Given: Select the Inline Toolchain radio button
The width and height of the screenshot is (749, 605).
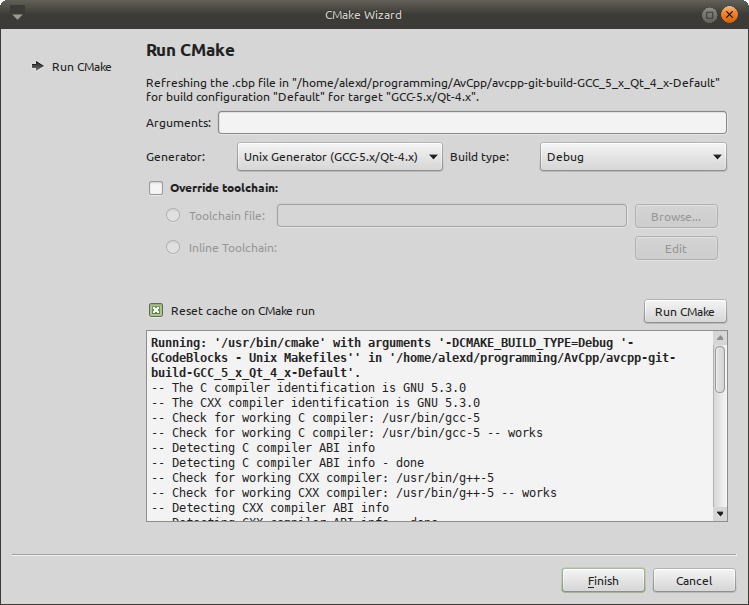Looking at the screenshot, I should (173, 247).
